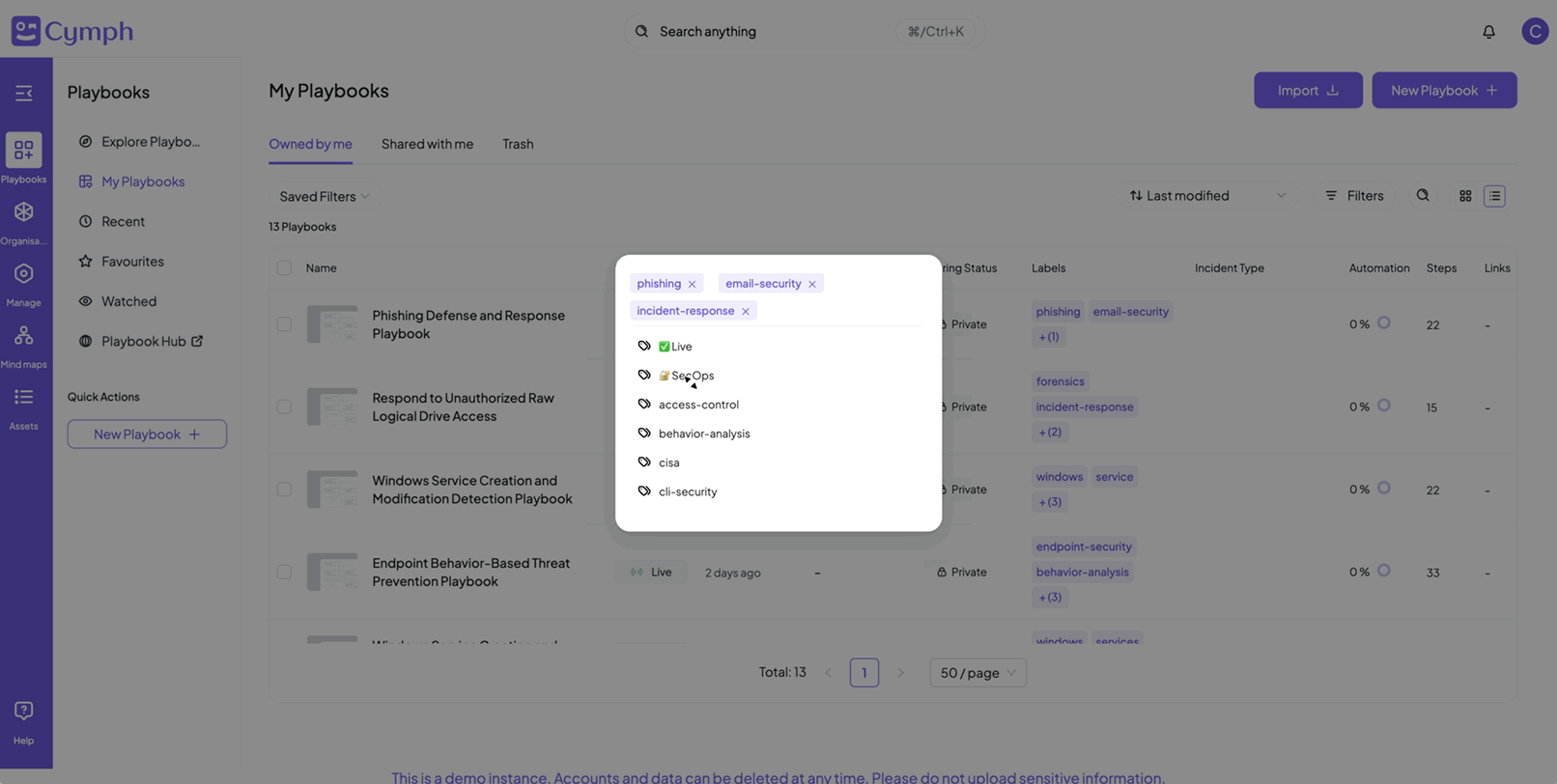Click the playbook search magnifier icon
The height and width of the screenshot is (784, 1557).
click(1423, 196)
